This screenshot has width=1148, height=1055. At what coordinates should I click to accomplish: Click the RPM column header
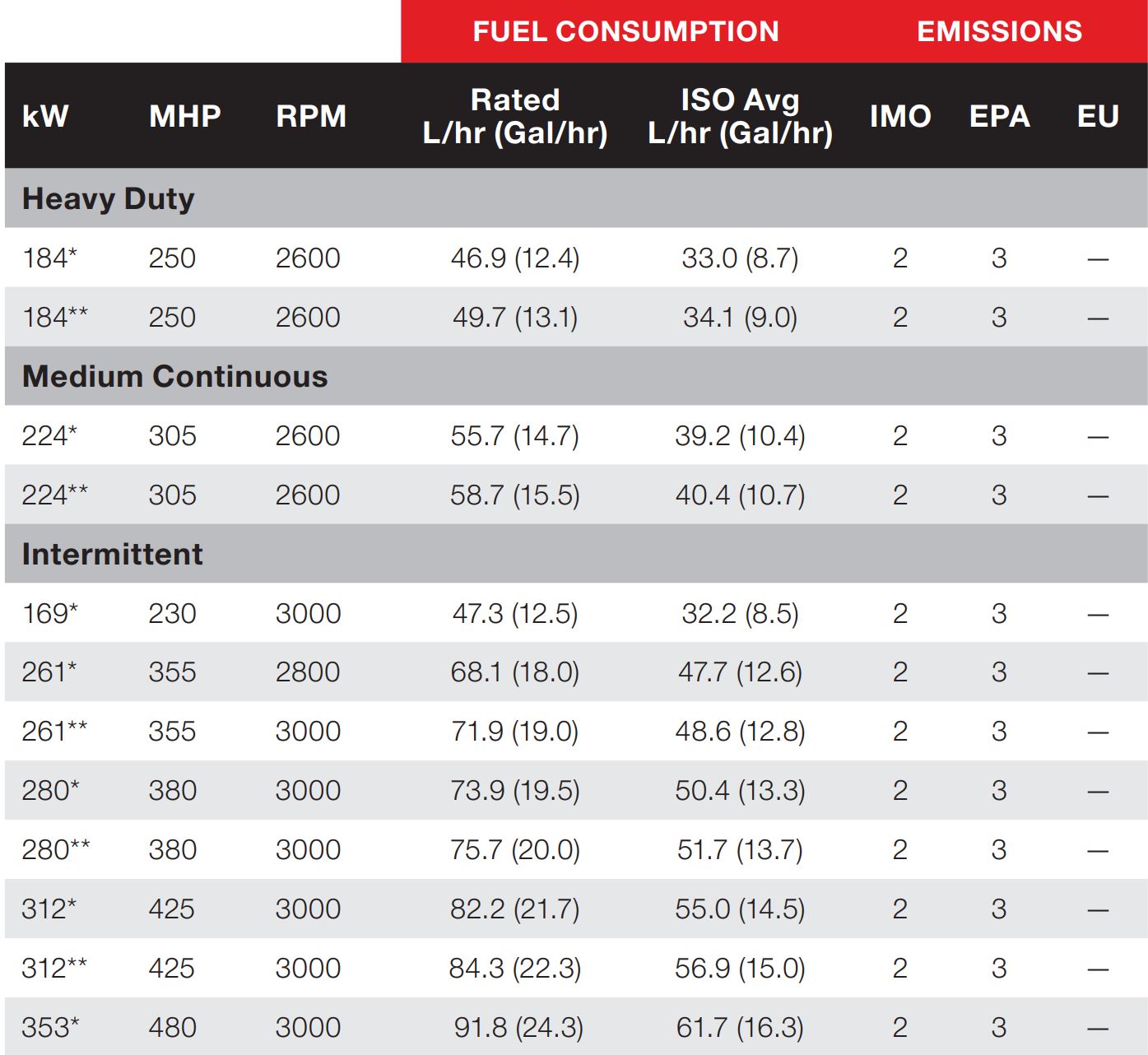tap(311, 116)
